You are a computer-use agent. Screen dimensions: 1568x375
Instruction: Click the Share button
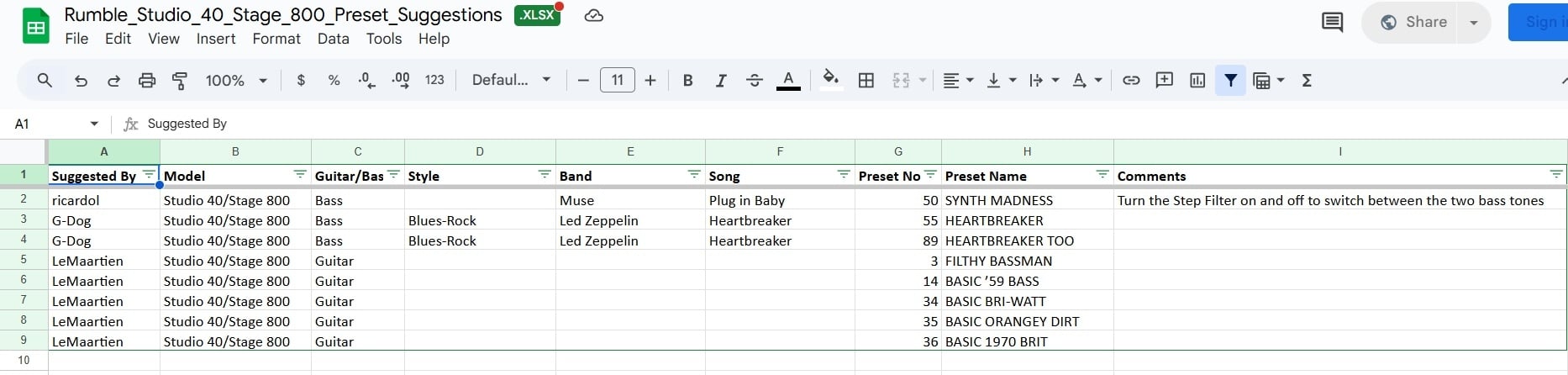point(1415,22)
